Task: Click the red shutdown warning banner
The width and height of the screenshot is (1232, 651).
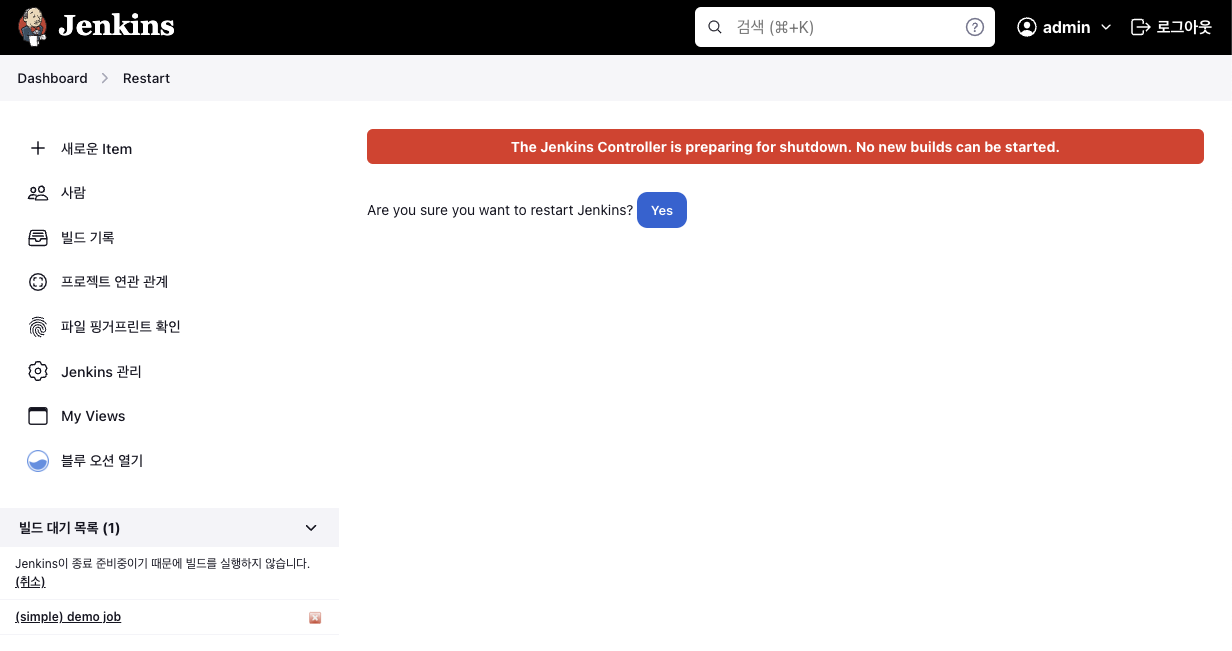Action: 785,147
